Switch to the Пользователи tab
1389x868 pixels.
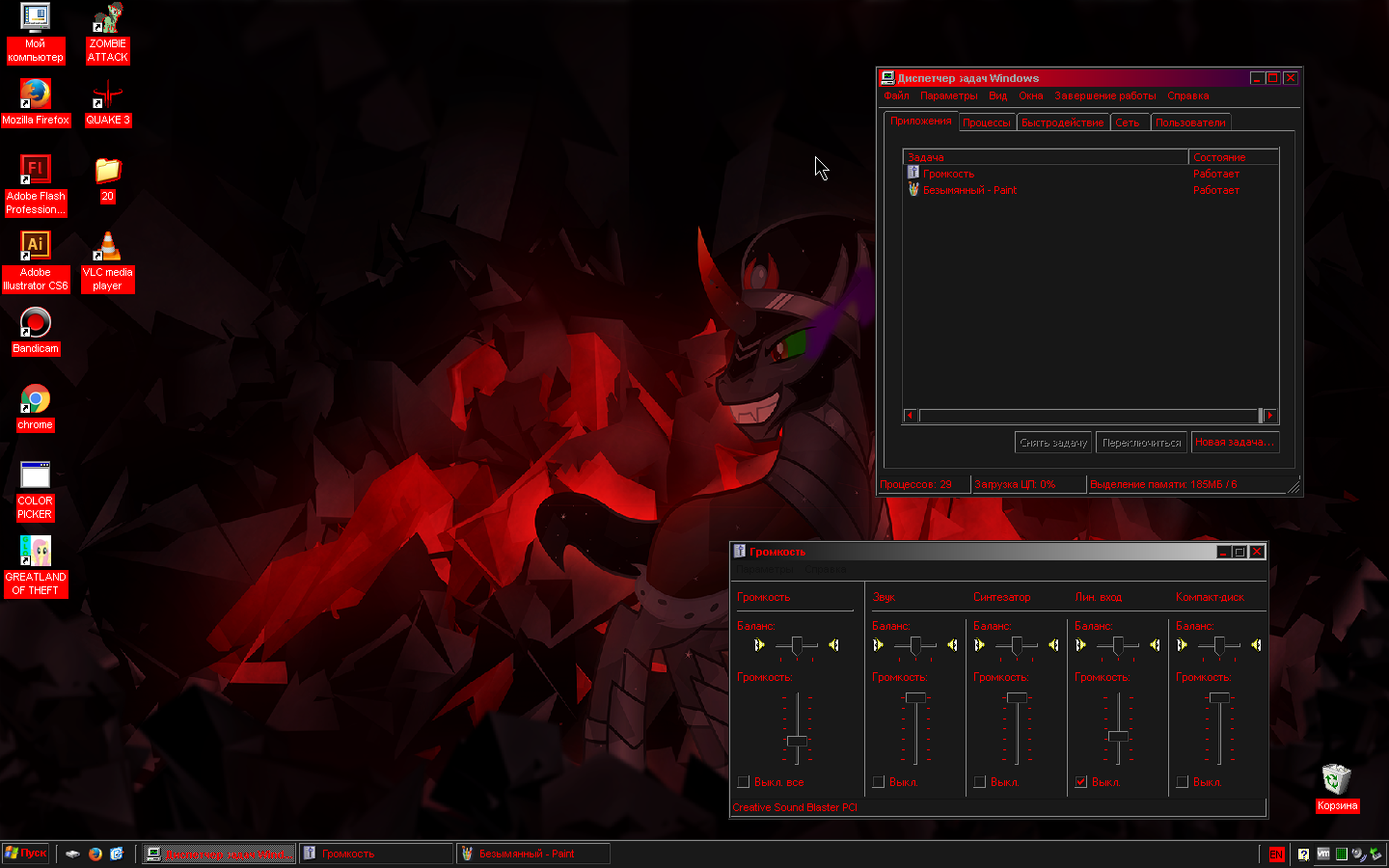pos(1190,122)
